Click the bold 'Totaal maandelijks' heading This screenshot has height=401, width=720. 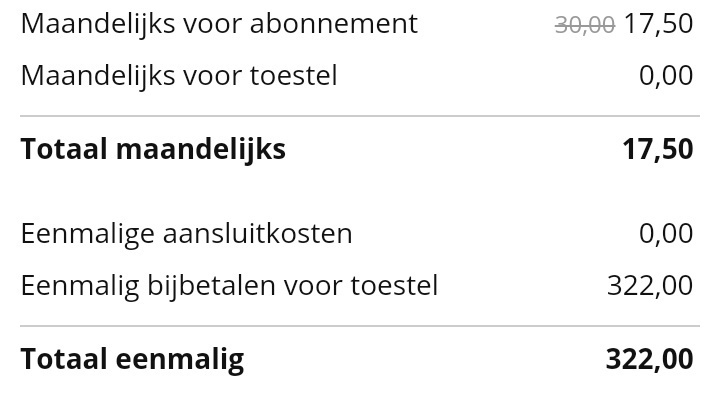click(x=153, y=149)
